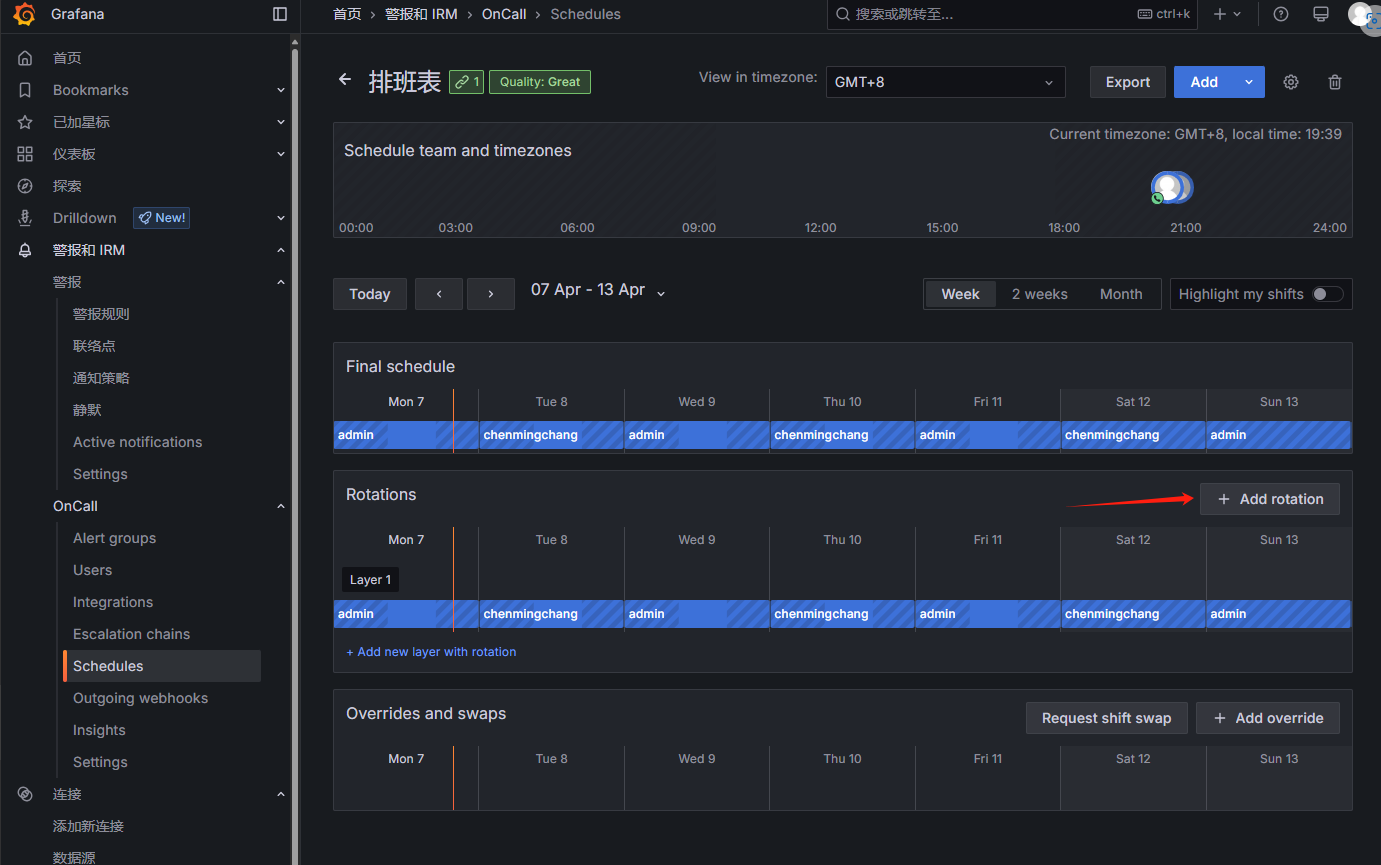This screenshot has width=1381, height=865.
Task: Open the news panel icon in top bar
Action: (x=1321, y=14)
